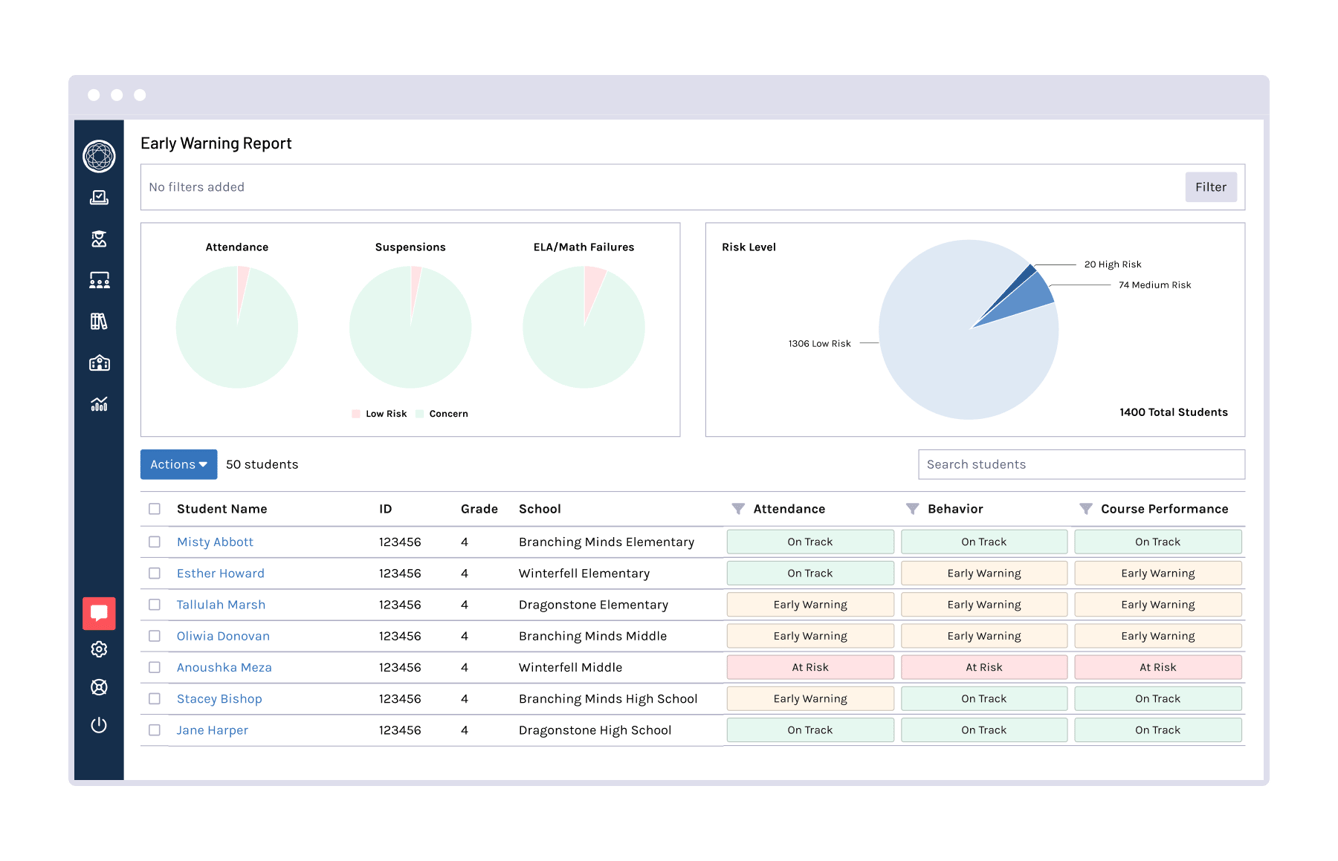Open the Behavior column filter
This screenshot has width=1338, height=861.
(x=912, y=509)
